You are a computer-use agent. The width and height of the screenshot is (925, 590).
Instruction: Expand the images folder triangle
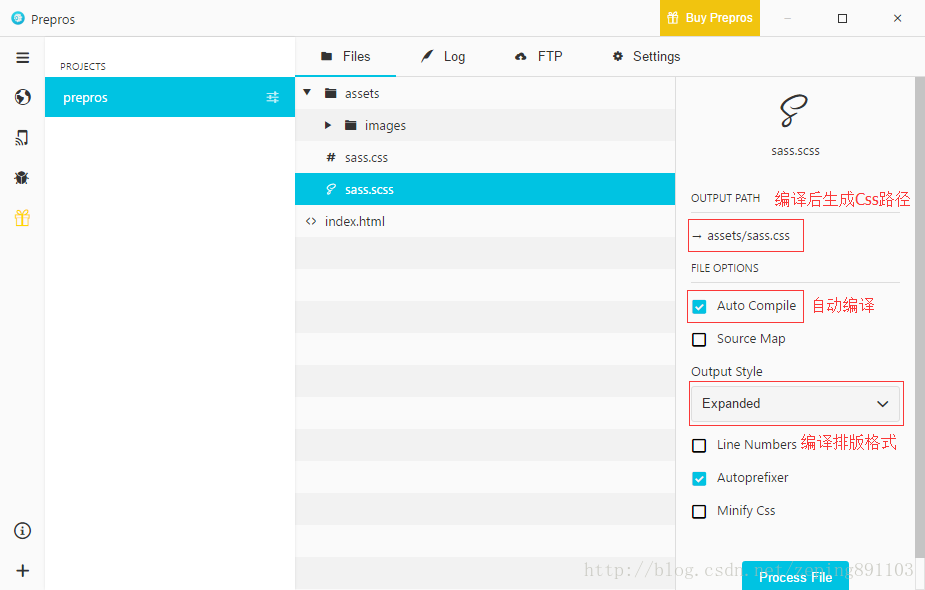click(x=328, y=125)
